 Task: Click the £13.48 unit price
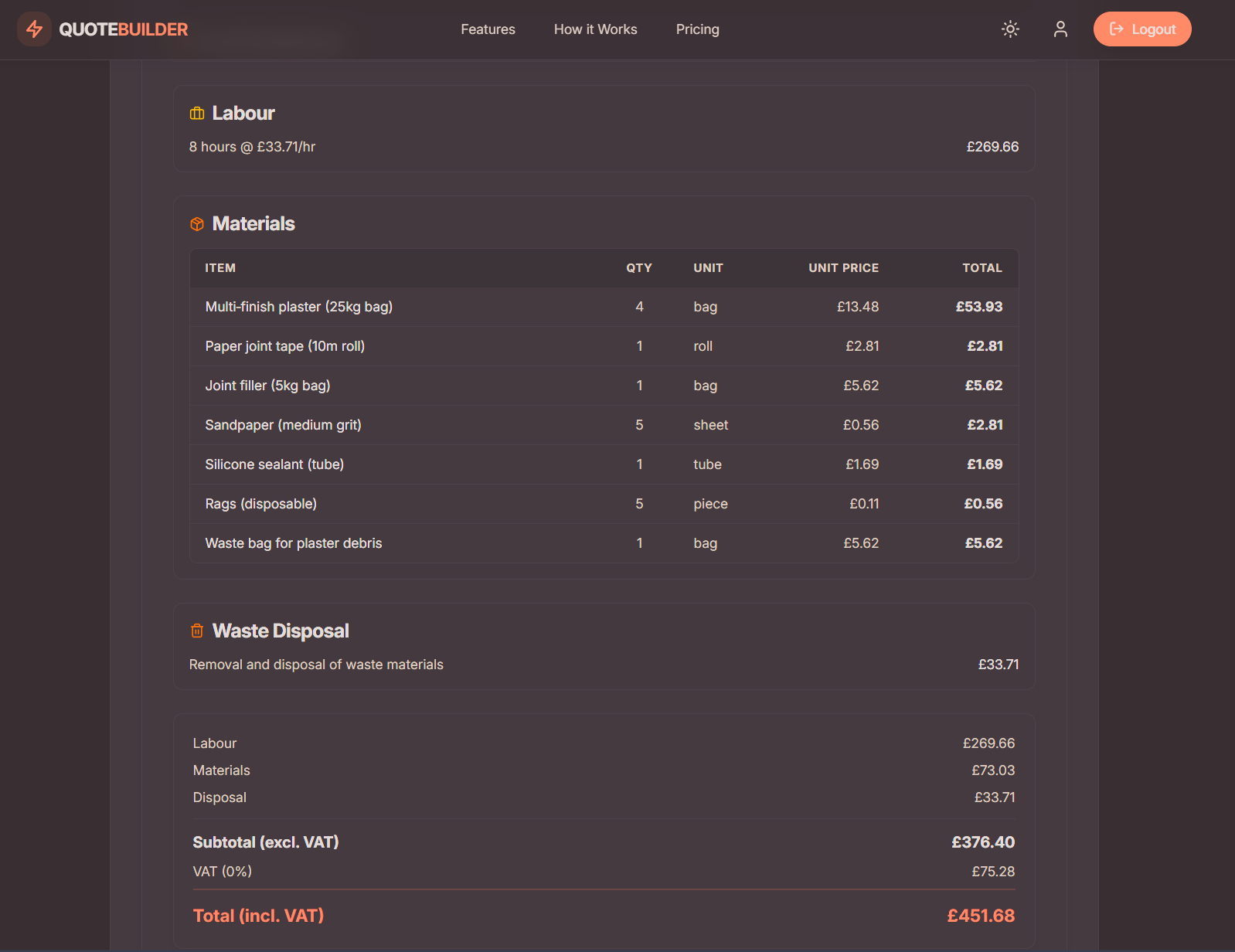pos(858,307)
